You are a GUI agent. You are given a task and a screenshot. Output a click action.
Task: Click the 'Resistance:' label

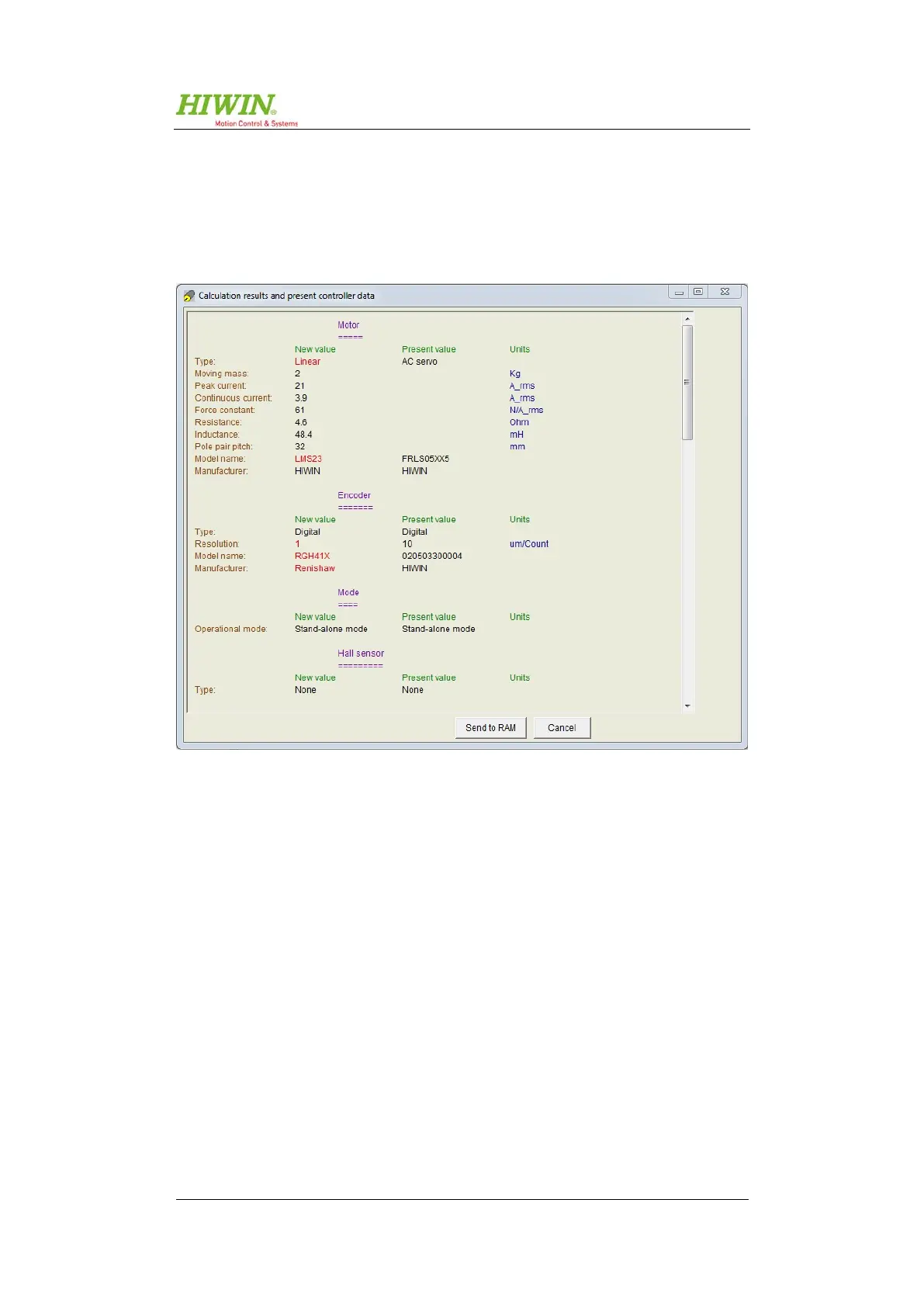click(218, 422)
